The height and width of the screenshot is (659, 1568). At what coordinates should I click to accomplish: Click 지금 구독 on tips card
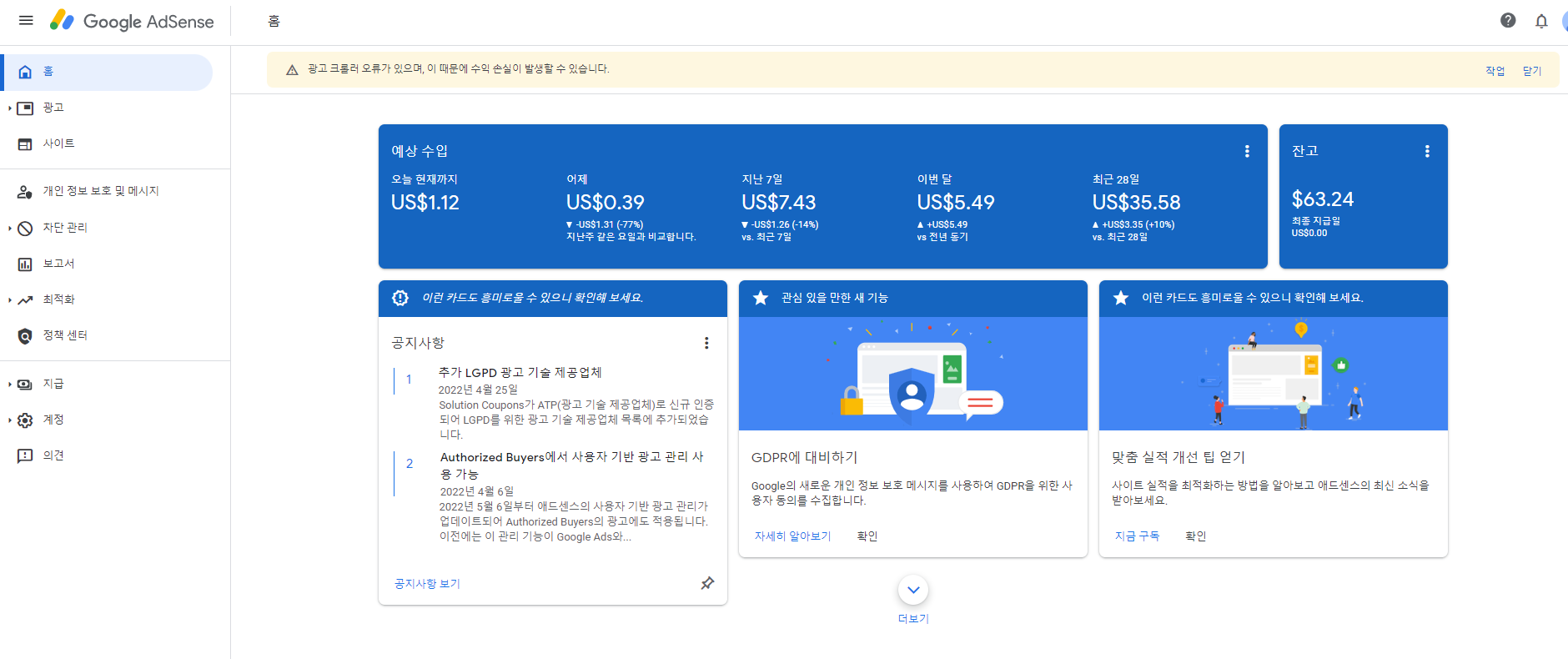(1138, 536)
